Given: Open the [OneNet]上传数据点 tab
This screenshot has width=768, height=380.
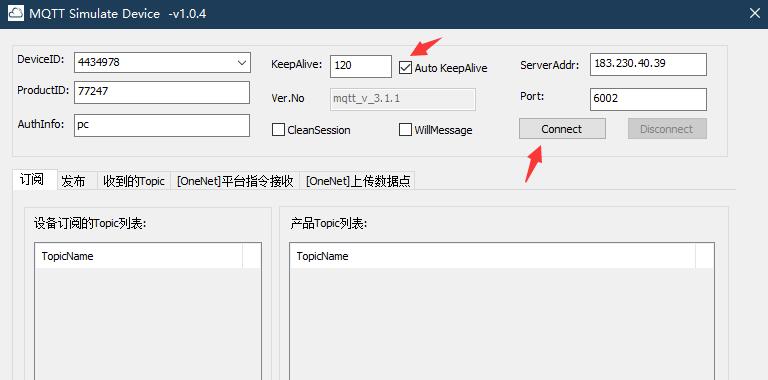Looking at the screenshot, I should pos(358,181).
